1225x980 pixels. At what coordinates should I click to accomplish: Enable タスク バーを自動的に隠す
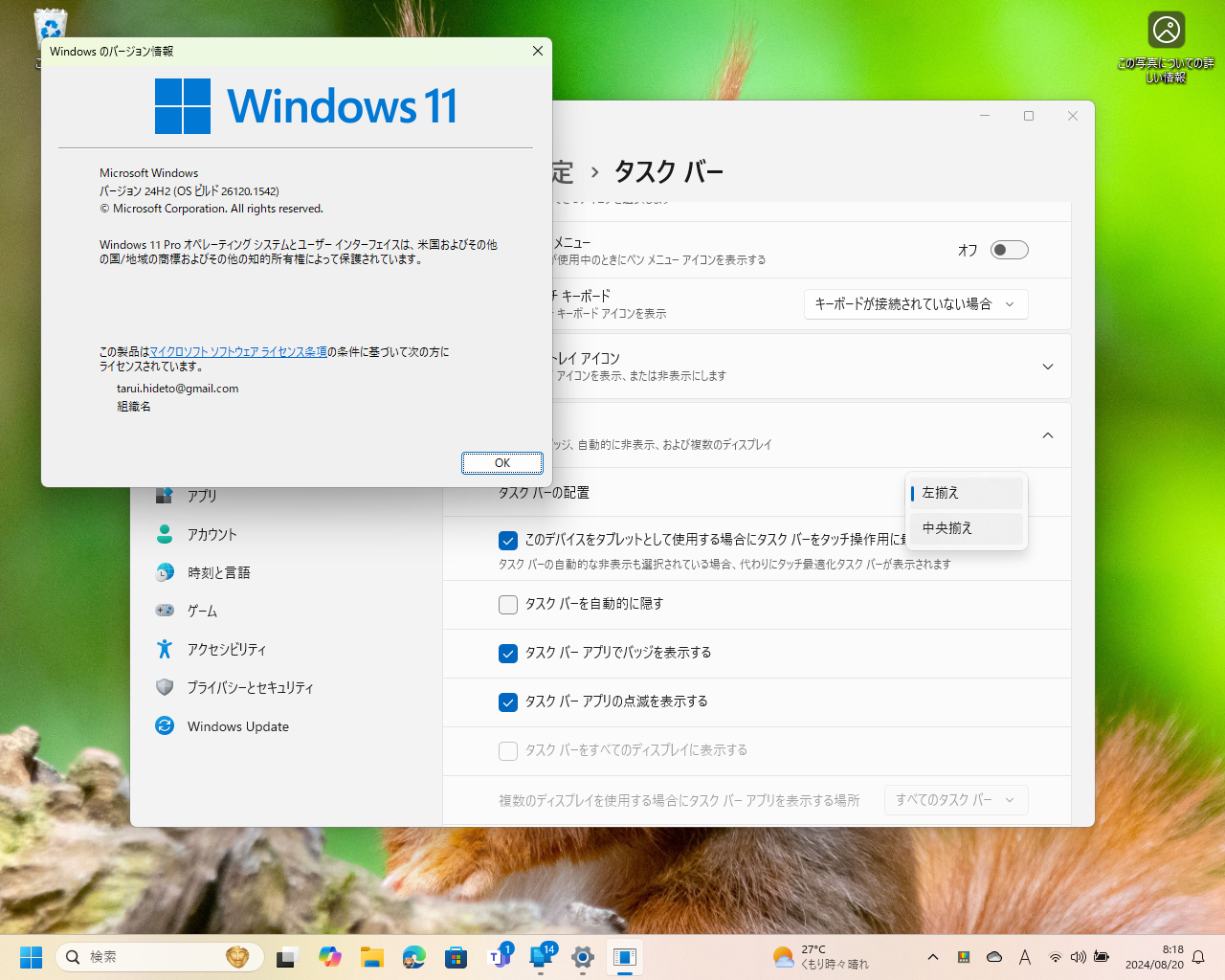pyautogui.click(x=508, y=604)
